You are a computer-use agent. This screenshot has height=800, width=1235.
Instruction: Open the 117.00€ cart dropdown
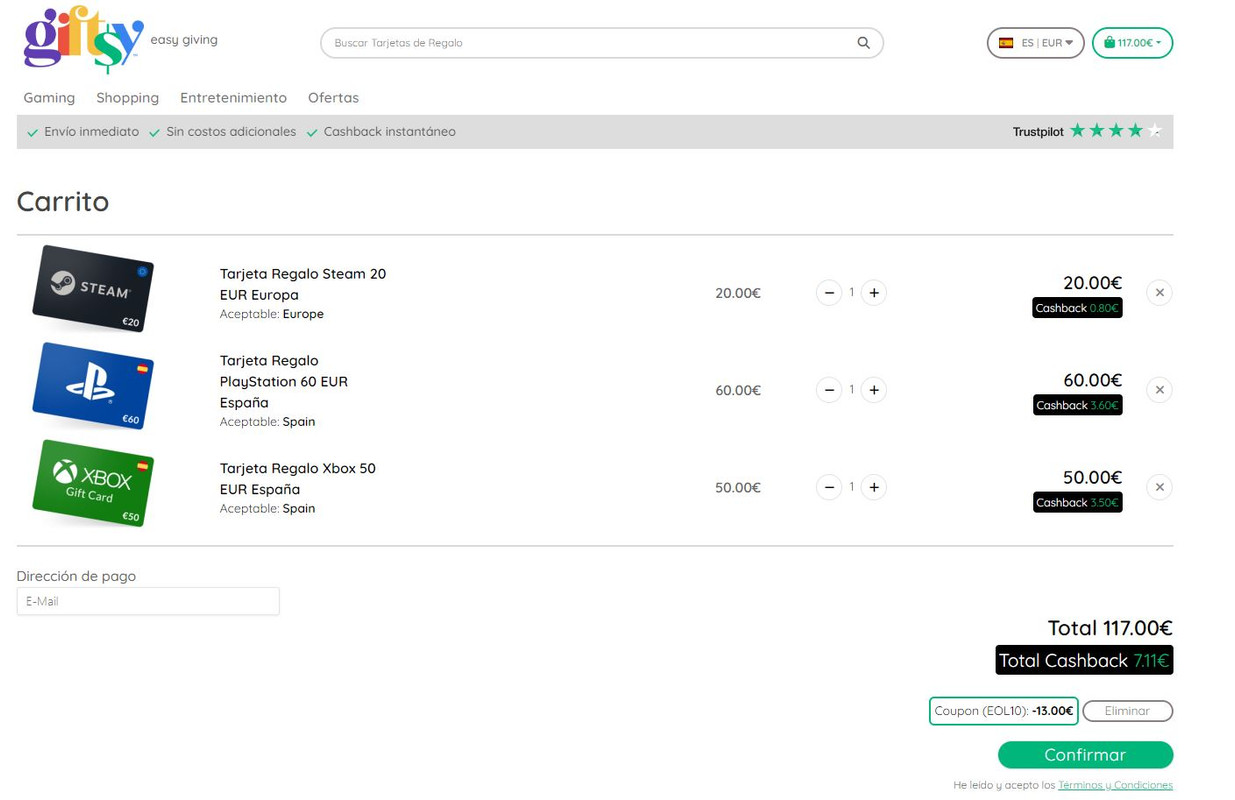tap(1132, 43)
